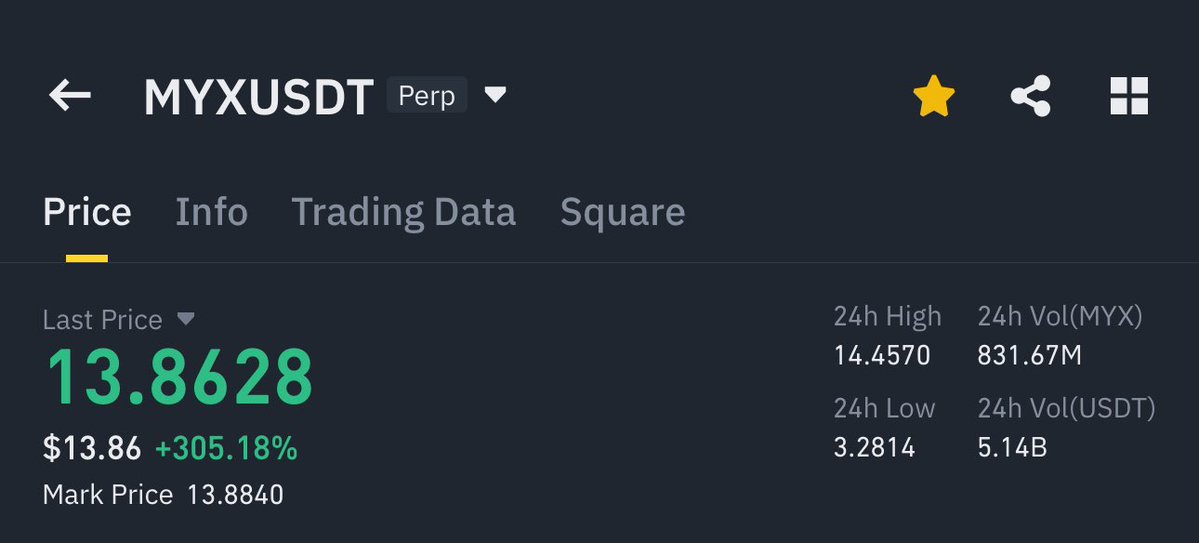Switch to the Info tab
The image size is (1199, 543).
212,212
